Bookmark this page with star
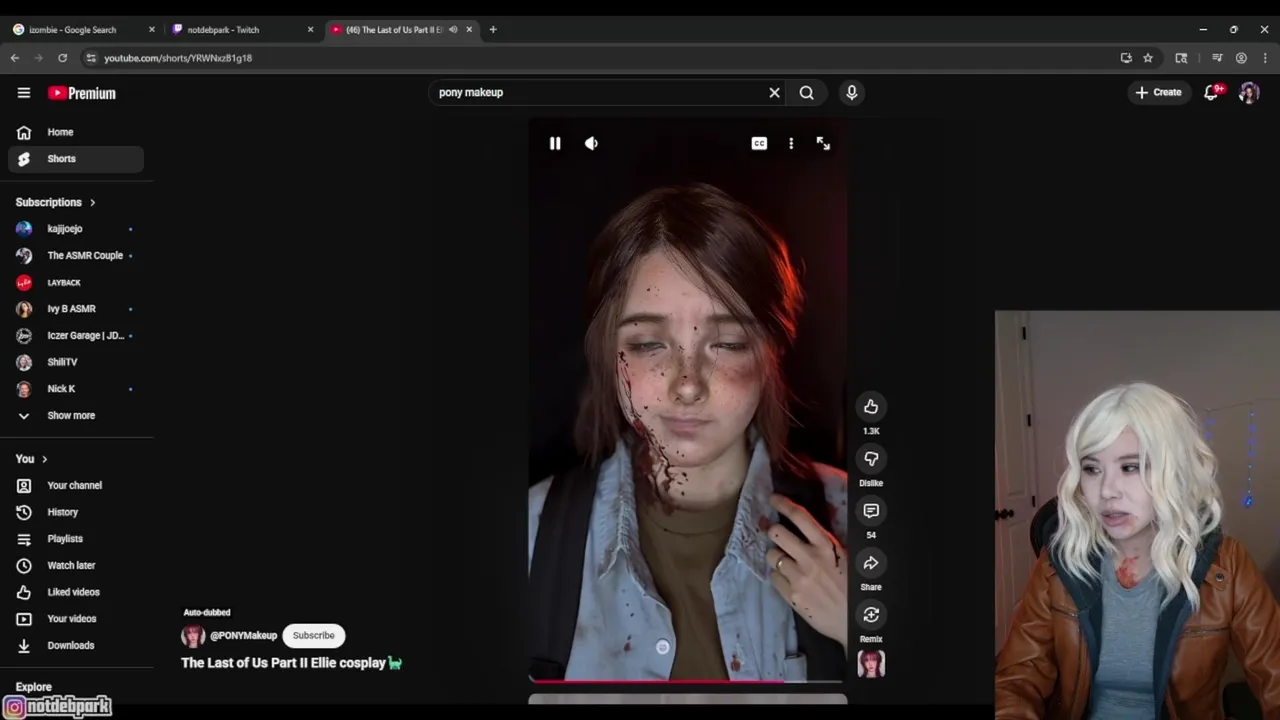Viewport: 1280px width, 720px height. click(1148, 58)
